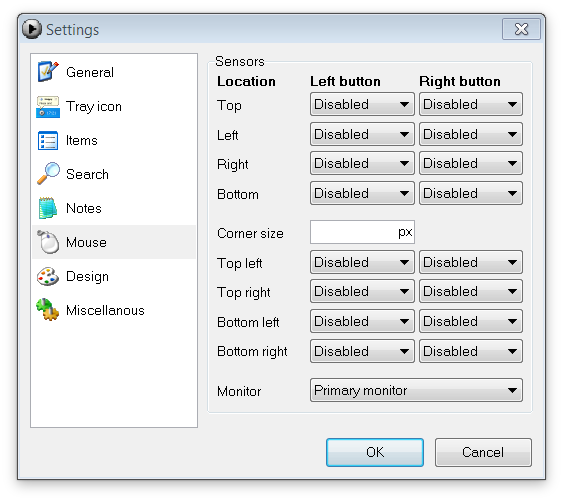The image size is (563, 501).
Task: Open the Top left corner right-button dropdown
Action: [471, 262]
